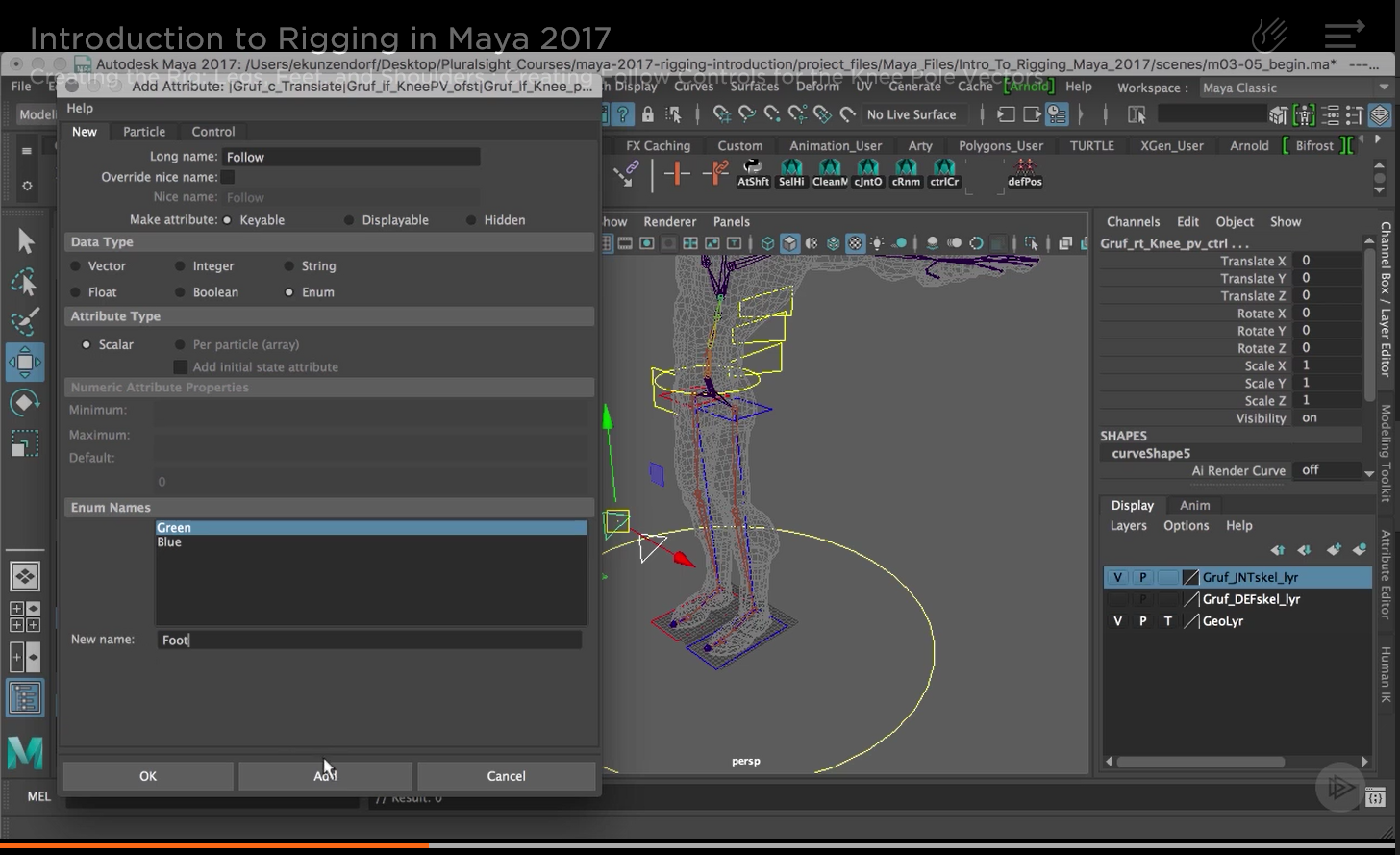Toggle smooth shade all in viewport toolbar
This screenshot has height=855, width=1400.
pyautogui.click(x=789, y=243)
